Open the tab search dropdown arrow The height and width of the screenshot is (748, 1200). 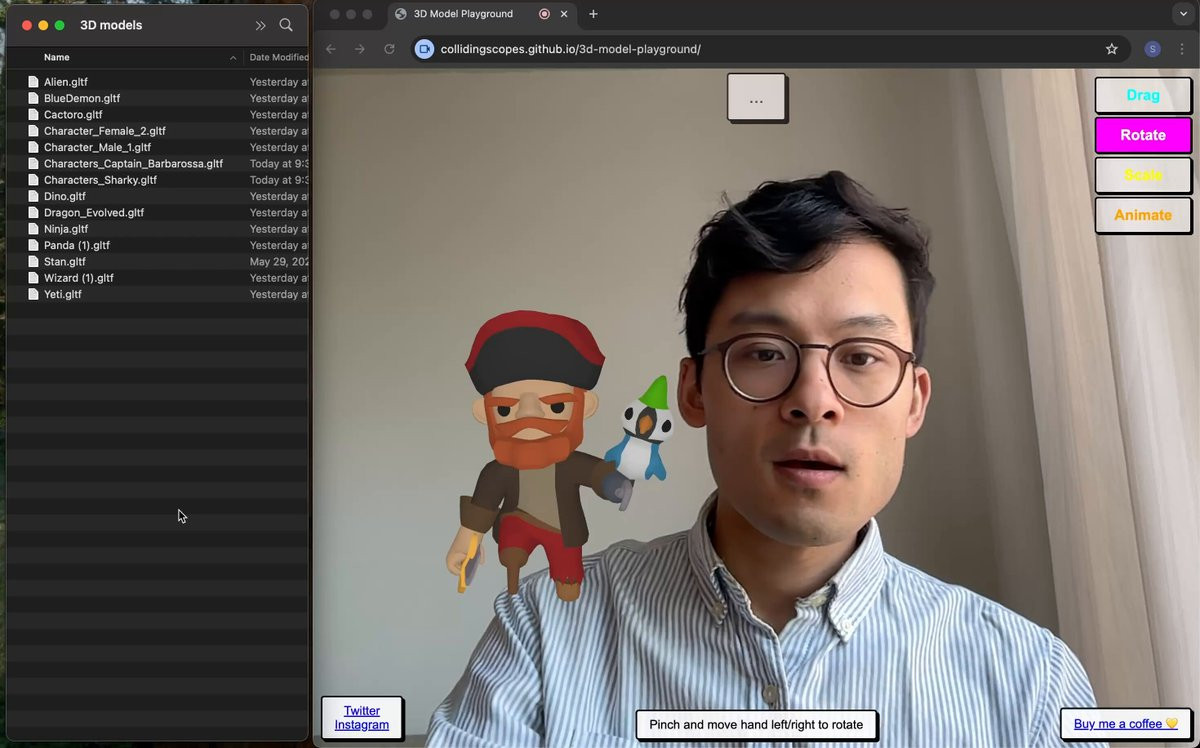click(x=1184, y=14)
